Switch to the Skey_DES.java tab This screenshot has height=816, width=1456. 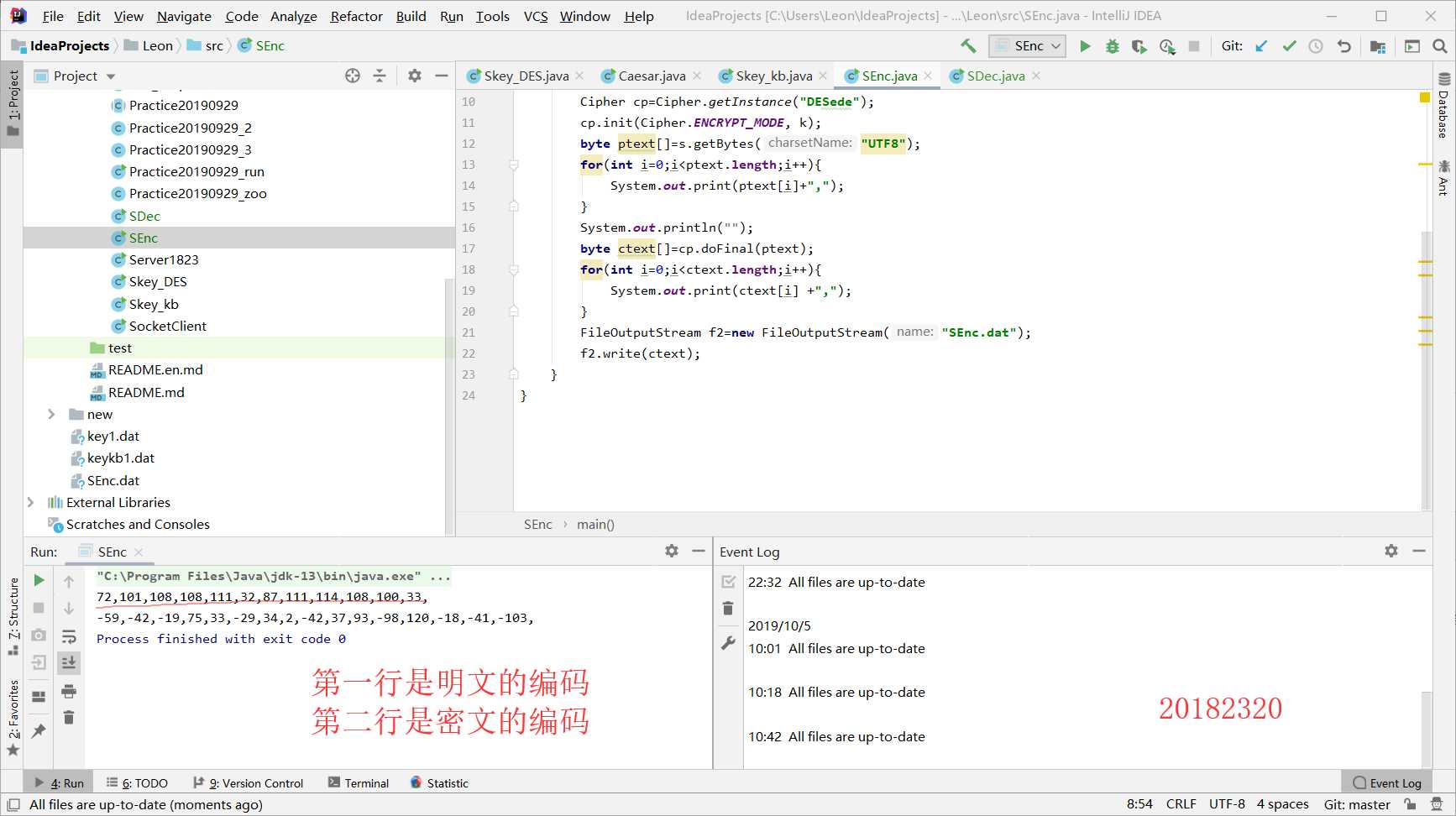coord(526,76)
